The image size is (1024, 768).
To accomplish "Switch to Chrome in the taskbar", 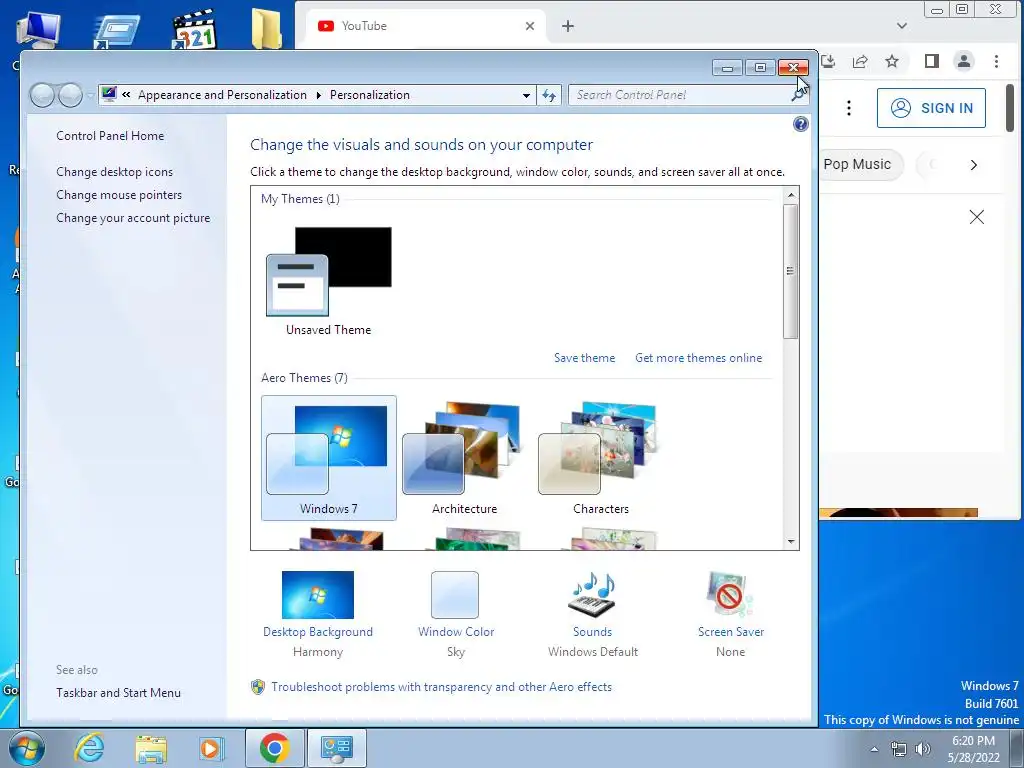I will (x=274, y=748).
